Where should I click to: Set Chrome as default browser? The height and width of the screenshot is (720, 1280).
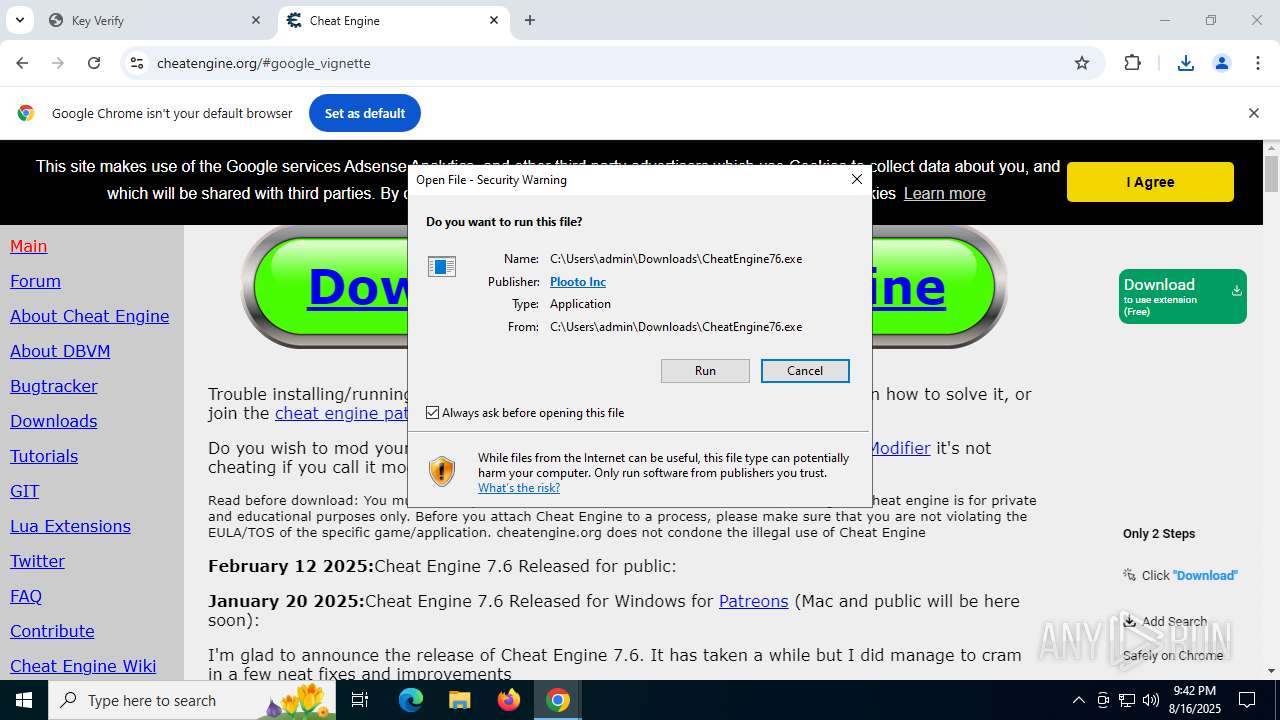(x=365, y=113)
